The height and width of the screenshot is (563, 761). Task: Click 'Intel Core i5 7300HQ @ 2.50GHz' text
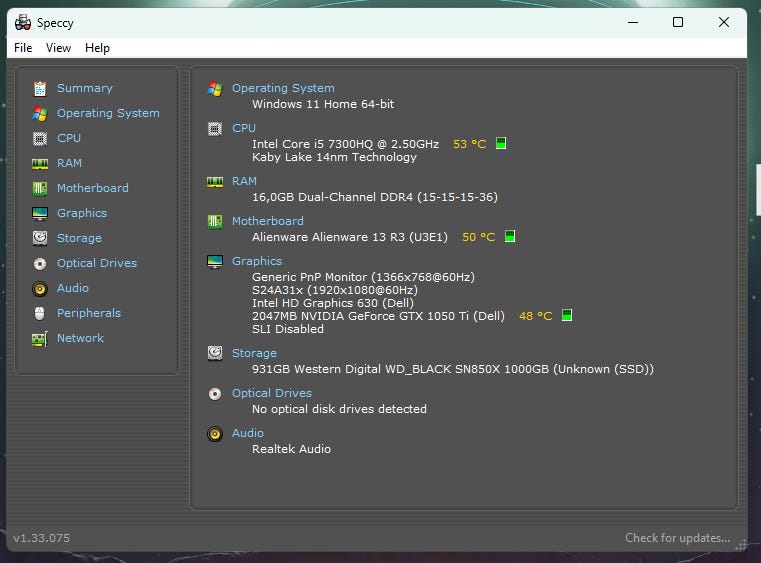(345, 144)
